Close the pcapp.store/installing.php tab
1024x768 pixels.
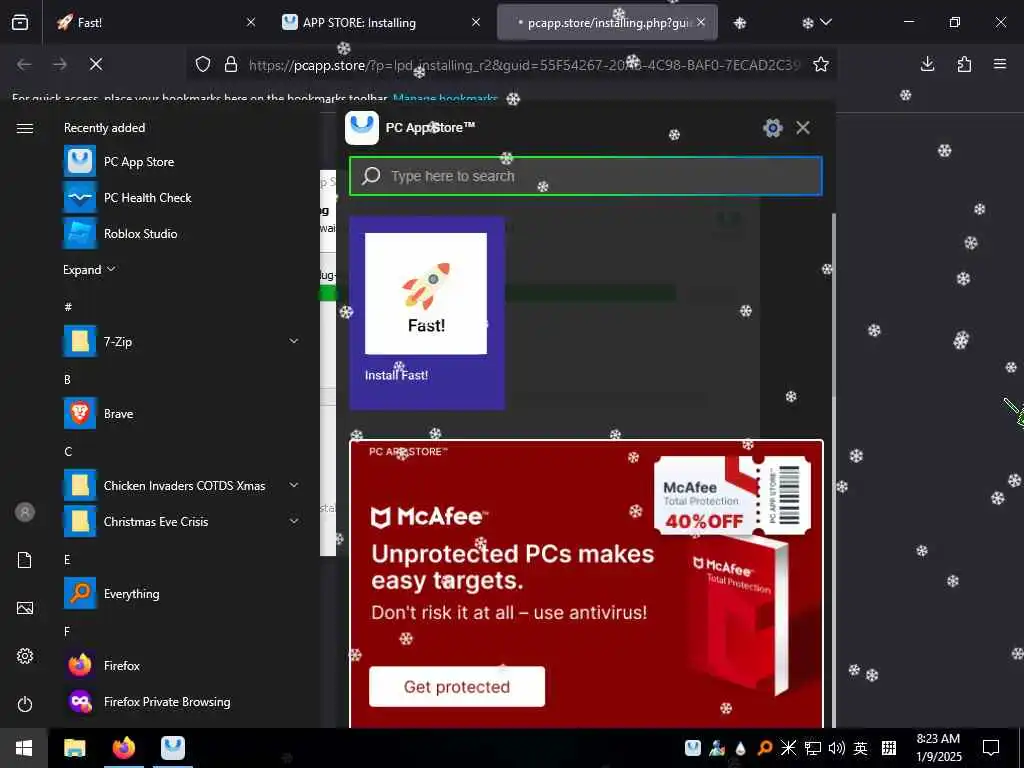point(701,22)
